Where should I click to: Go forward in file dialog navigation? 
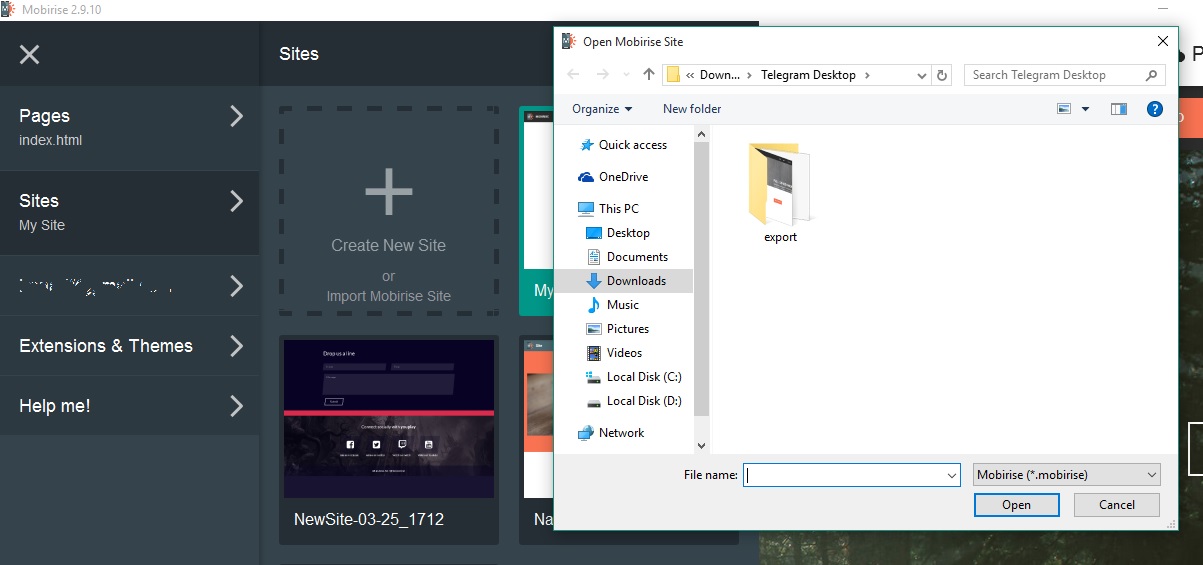[602, 75]
